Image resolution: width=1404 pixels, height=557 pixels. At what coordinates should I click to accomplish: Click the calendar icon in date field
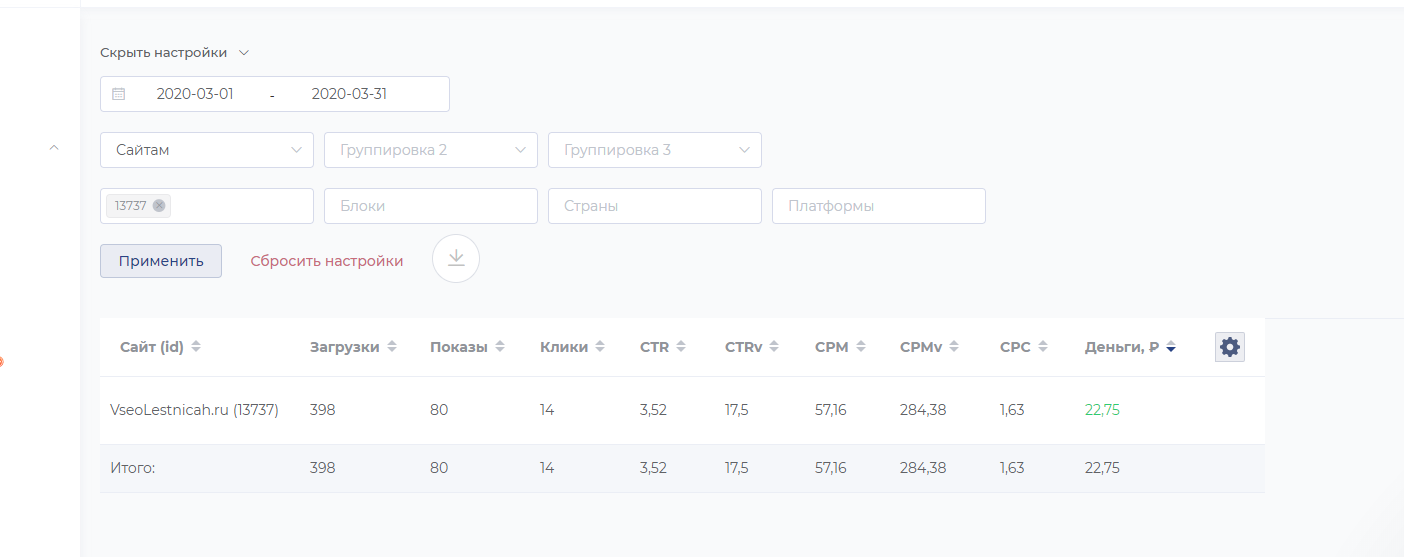point(119,94)
